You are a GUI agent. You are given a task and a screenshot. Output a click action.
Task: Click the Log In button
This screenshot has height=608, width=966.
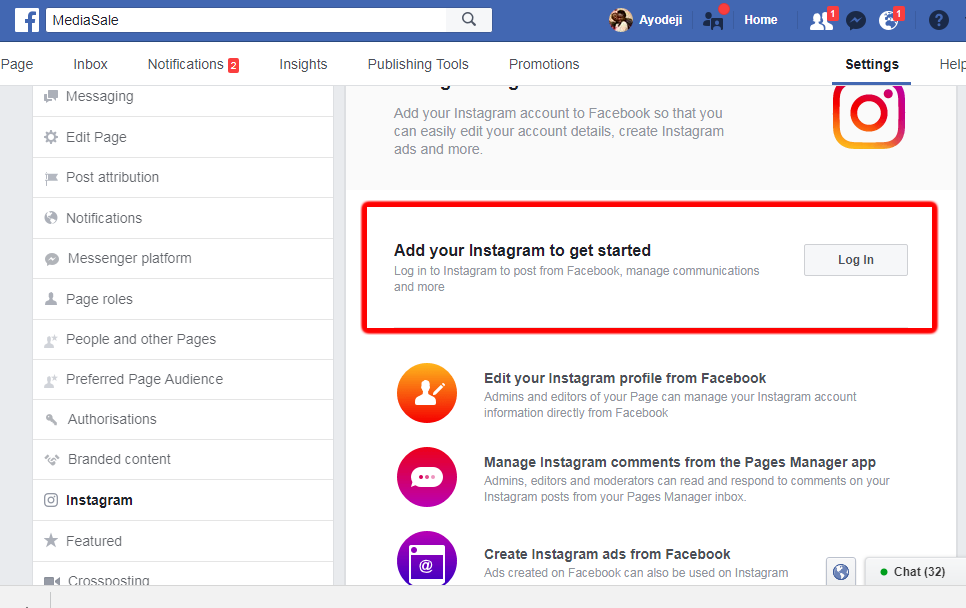[x=855, y=259]
